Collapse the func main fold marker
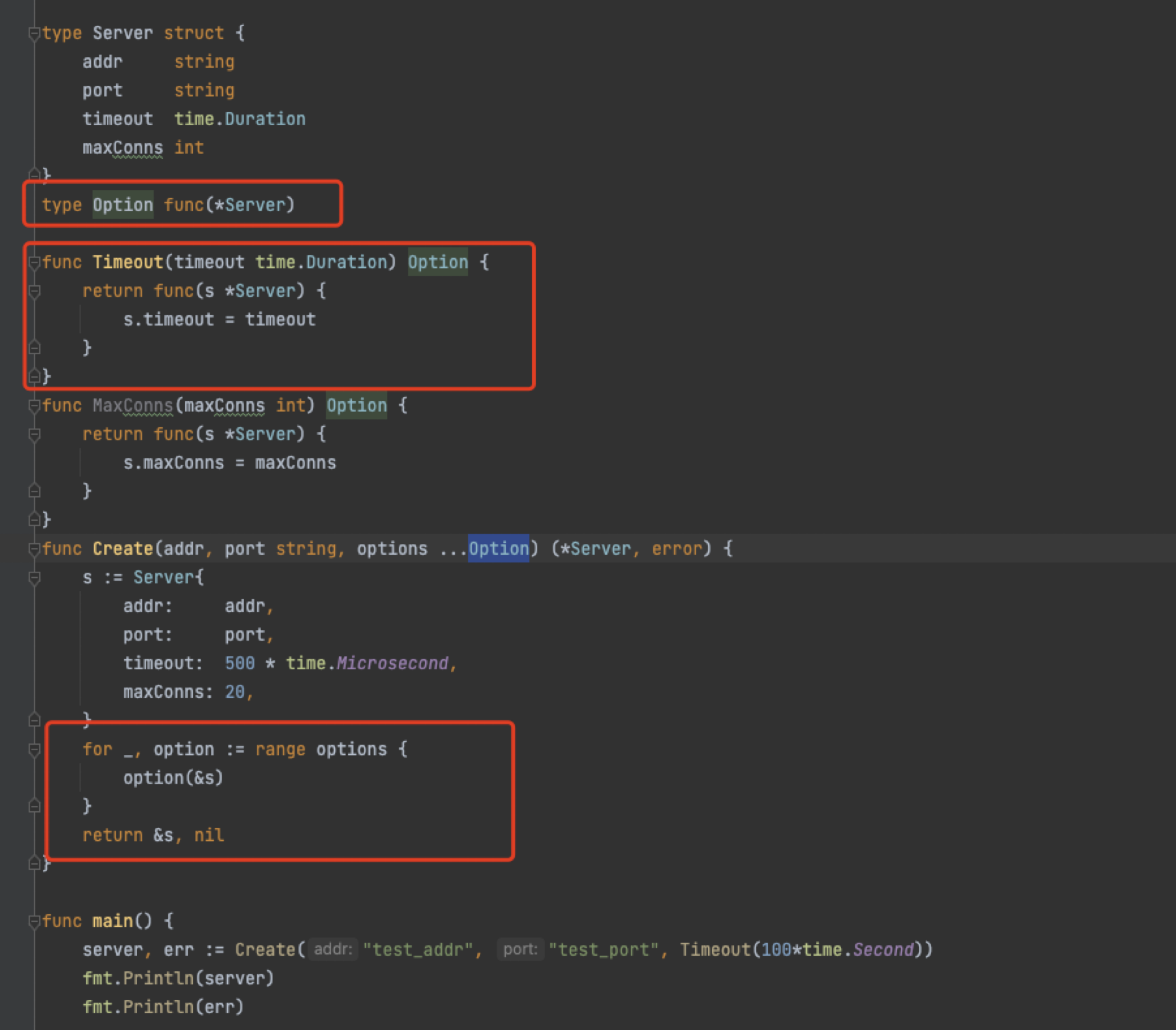 click(34, 921)
